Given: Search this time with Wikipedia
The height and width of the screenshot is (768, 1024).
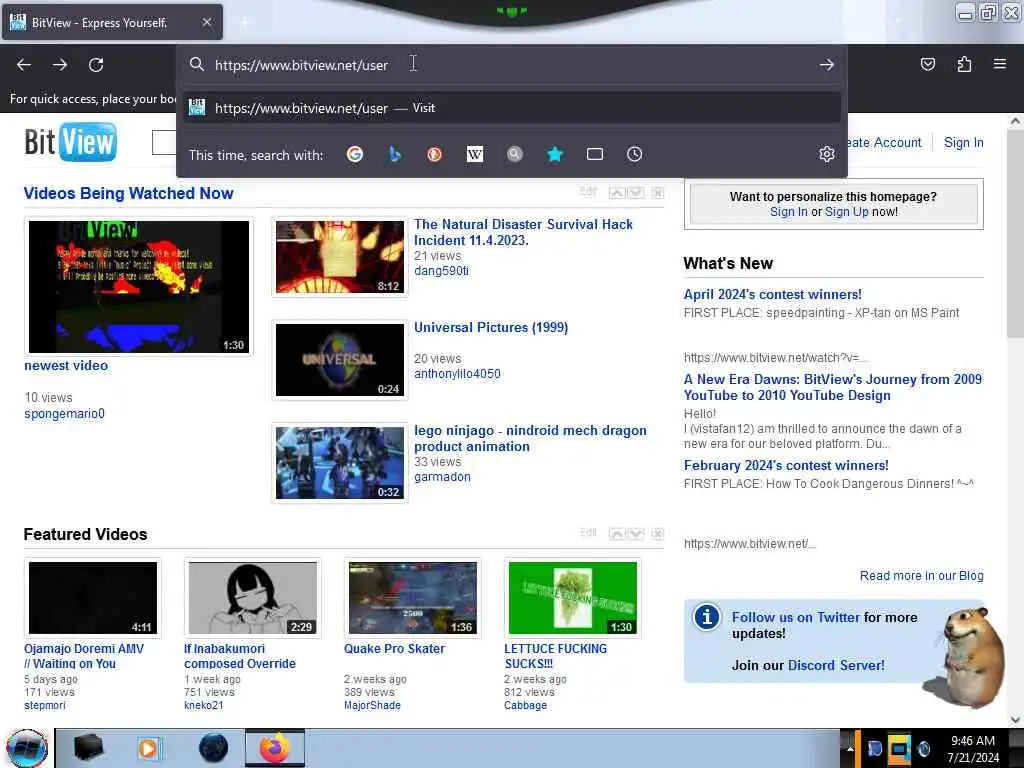Looking at the screenshot, I should [x=475, y=155].
